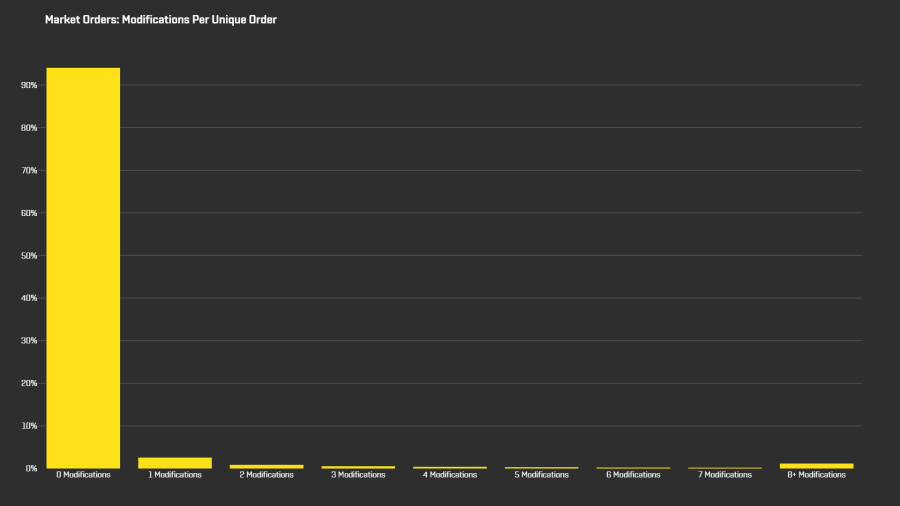Click the 50% y-axis label

click(29, 255)
